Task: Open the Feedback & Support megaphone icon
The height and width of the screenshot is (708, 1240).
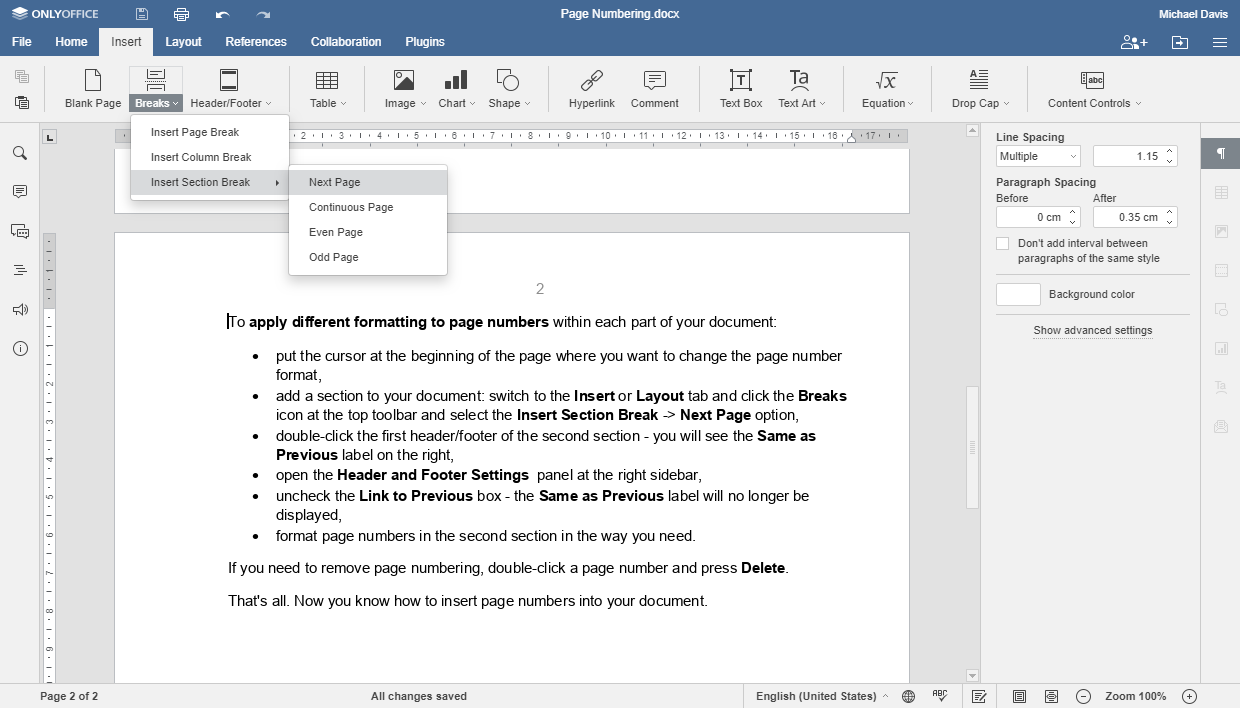Action: [x=20, y=310]
